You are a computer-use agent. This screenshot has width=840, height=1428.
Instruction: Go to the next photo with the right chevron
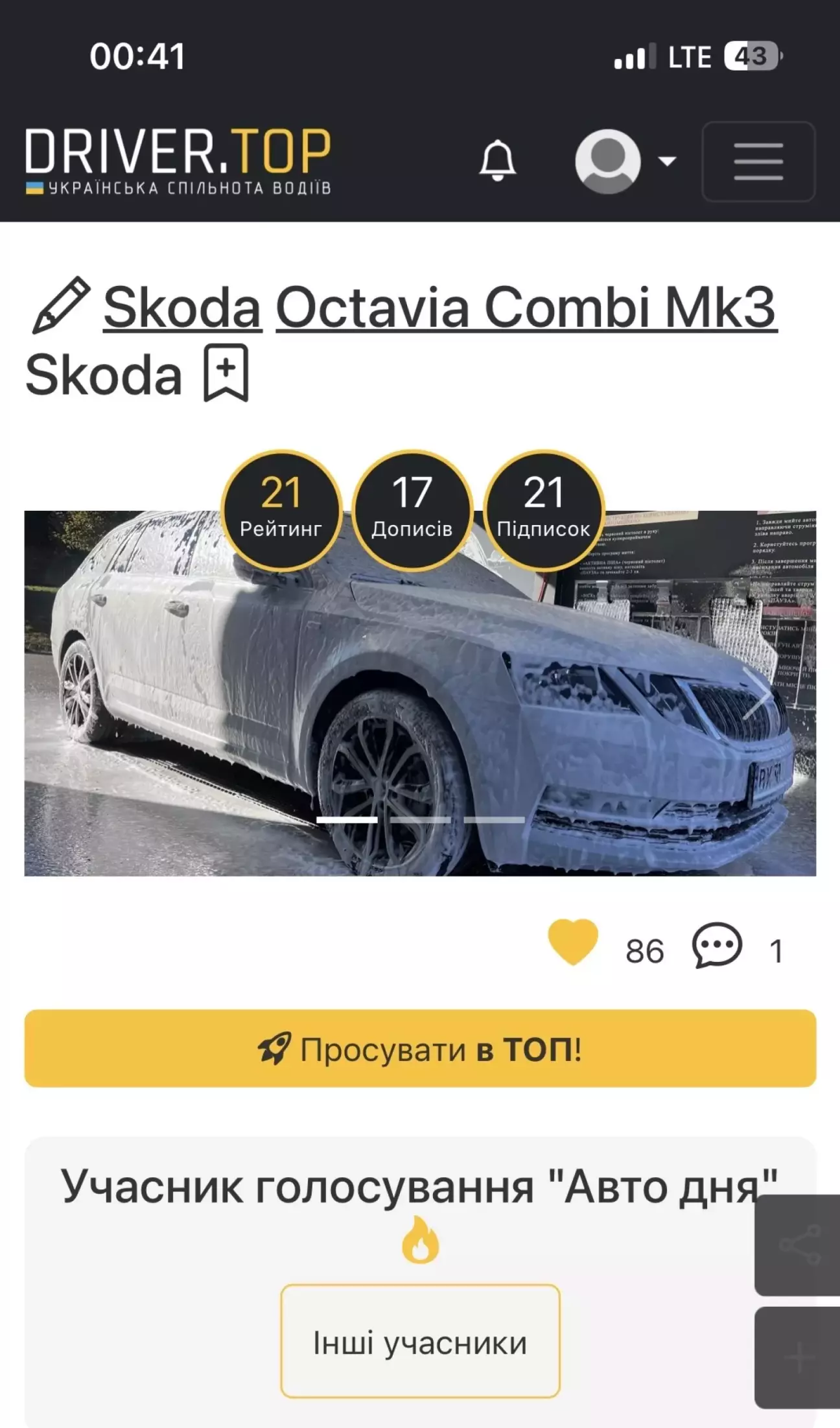[x=756, y=694]
